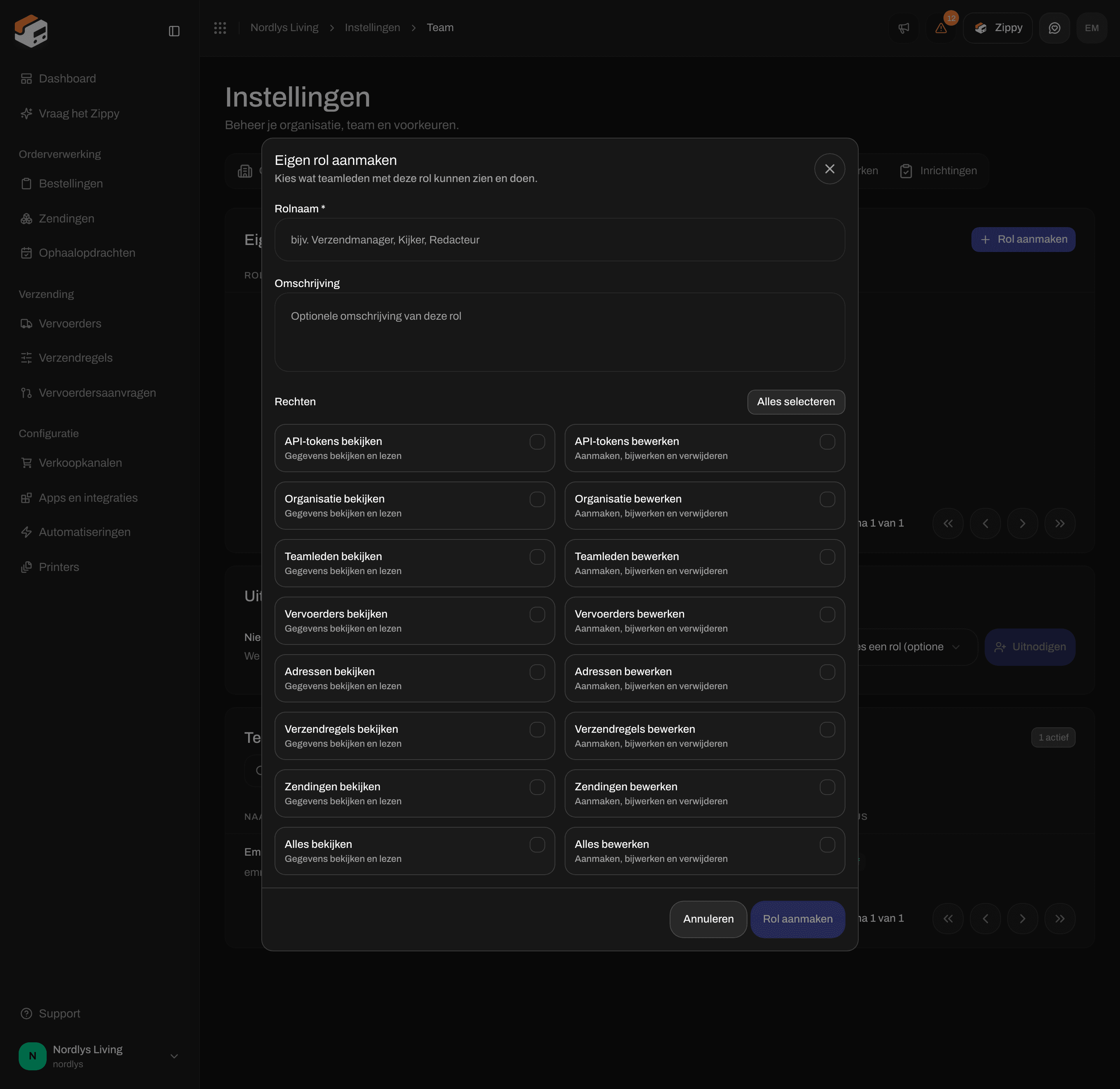Open Zendingen in sidebar
1120x1089 pixels.
coord(57,219)
